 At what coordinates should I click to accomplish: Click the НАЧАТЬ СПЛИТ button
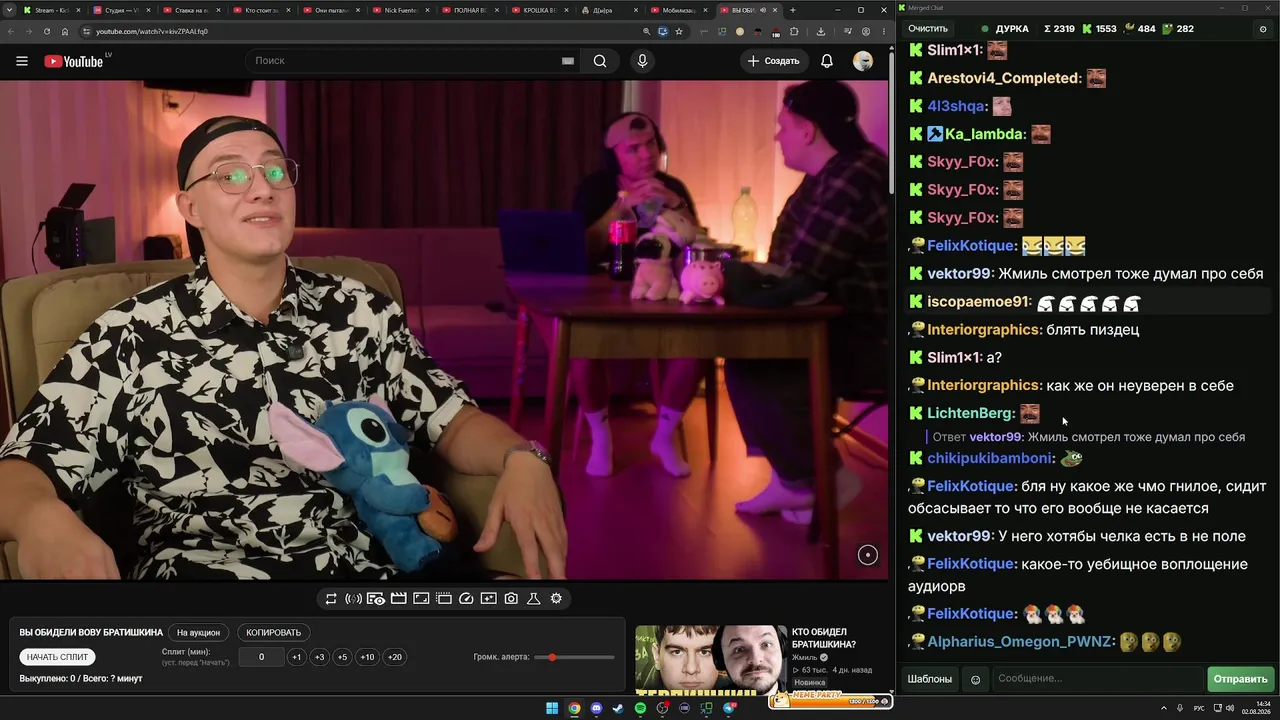(x=57, y=657)
